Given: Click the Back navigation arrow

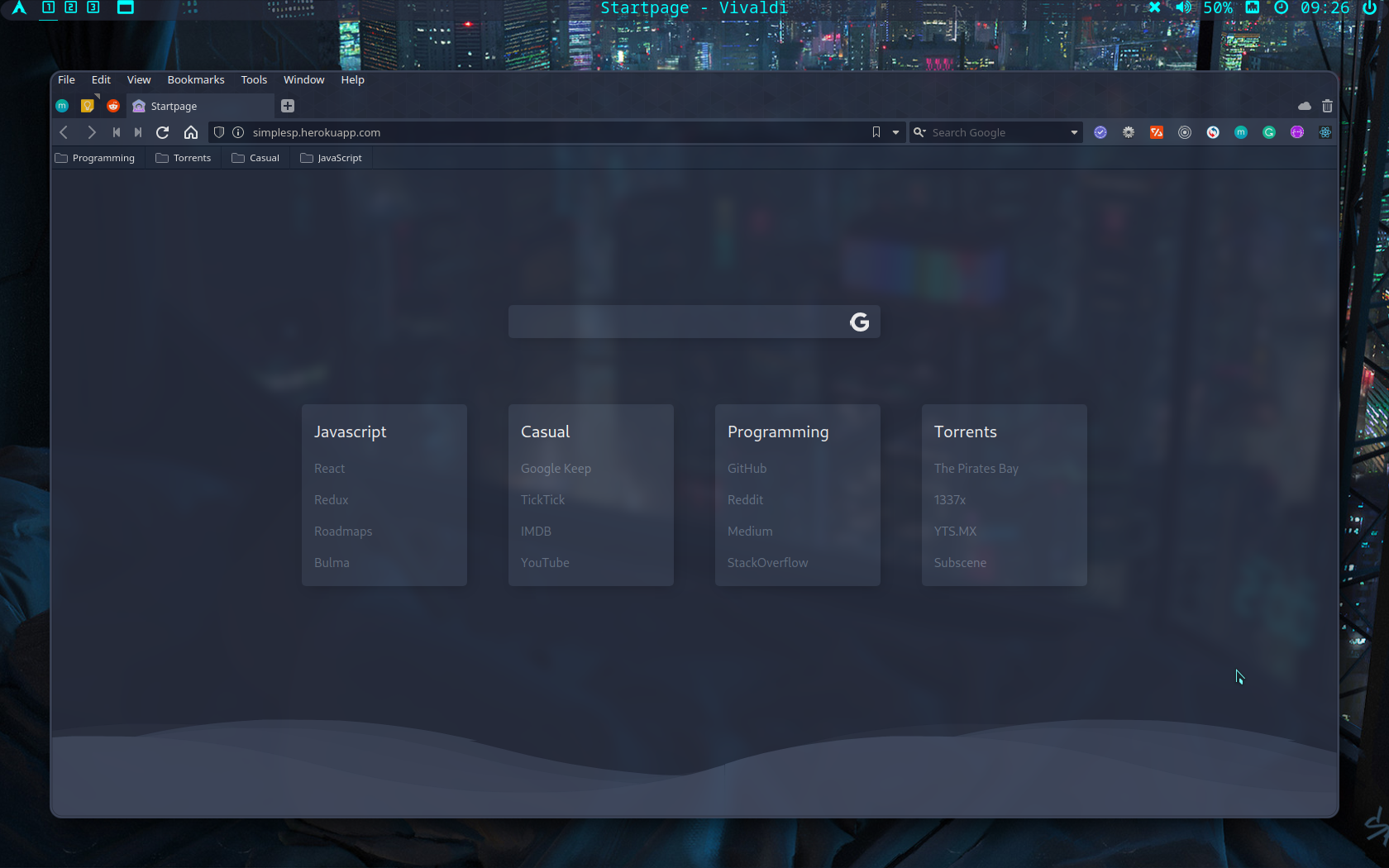Looking at the screenshot, I should pos(64,132).
